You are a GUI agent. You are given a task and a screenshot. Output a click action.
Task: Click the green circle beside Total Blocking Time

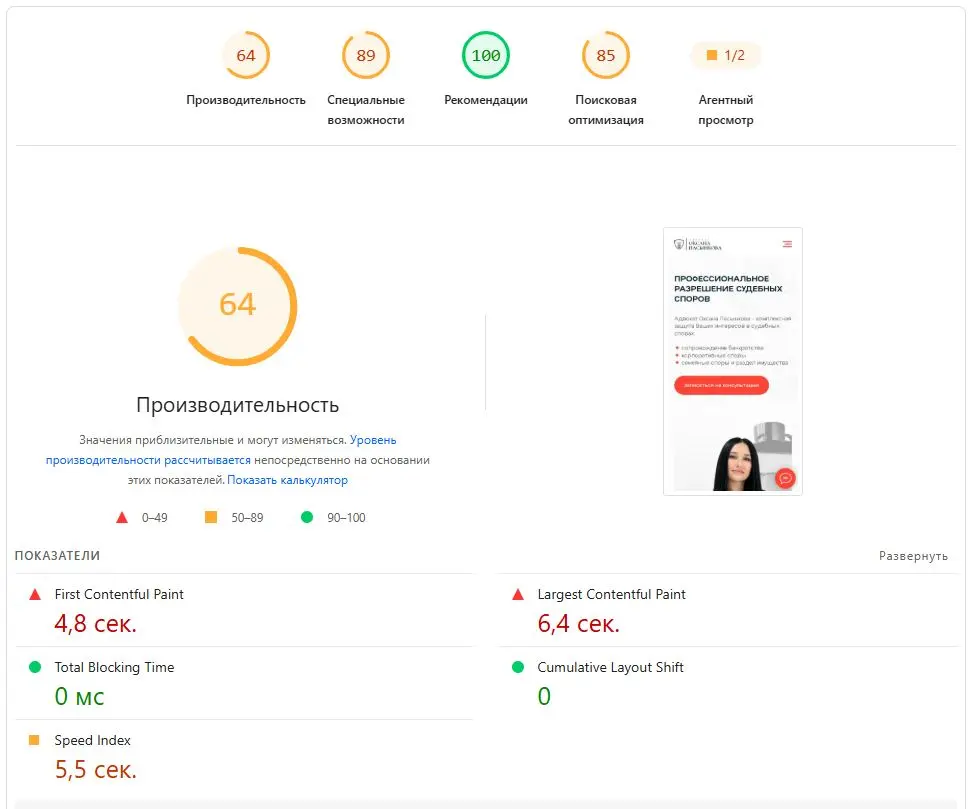tap(35, 667)
